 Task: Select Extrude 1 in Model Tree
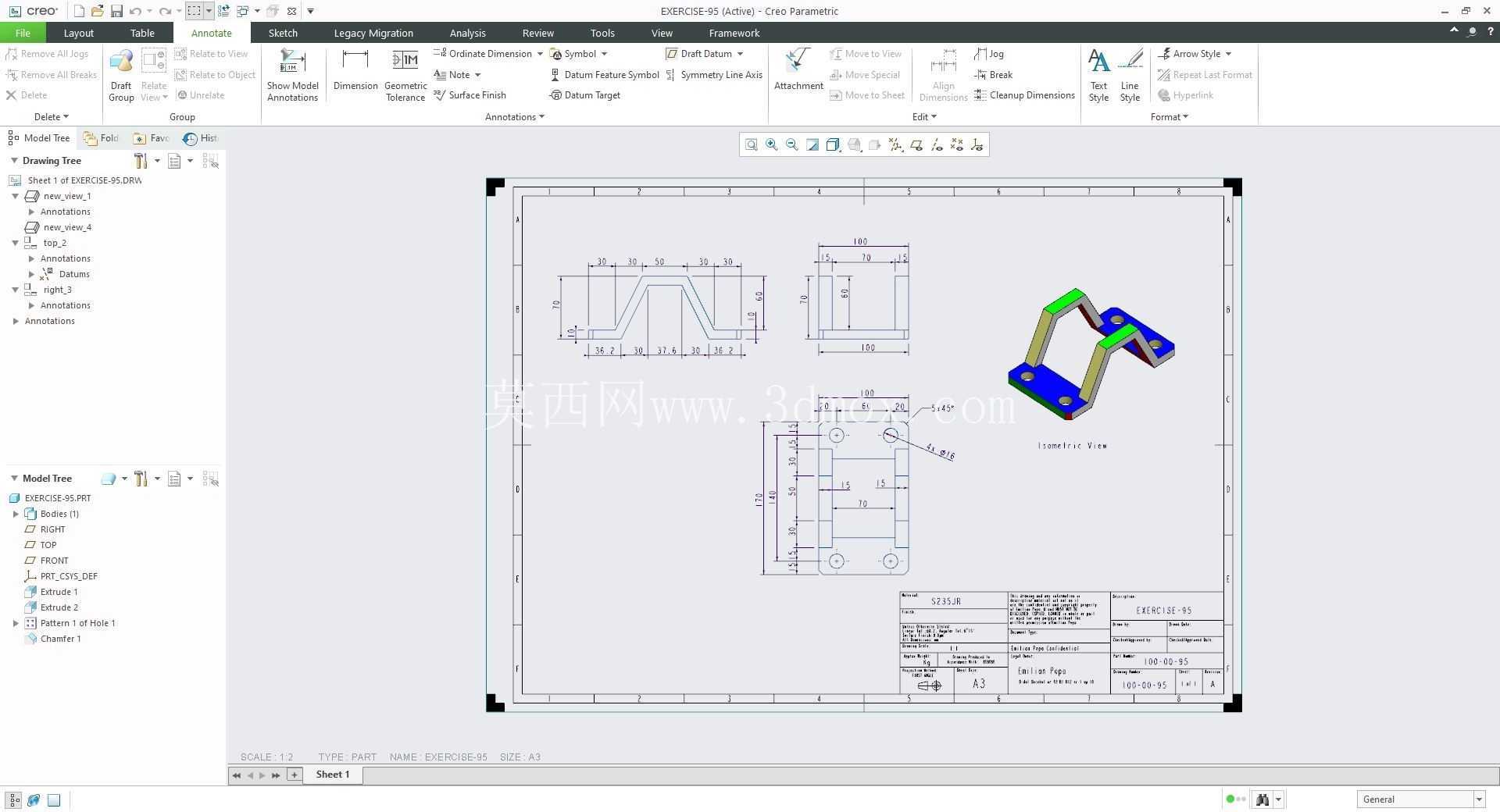click(52, 592)
